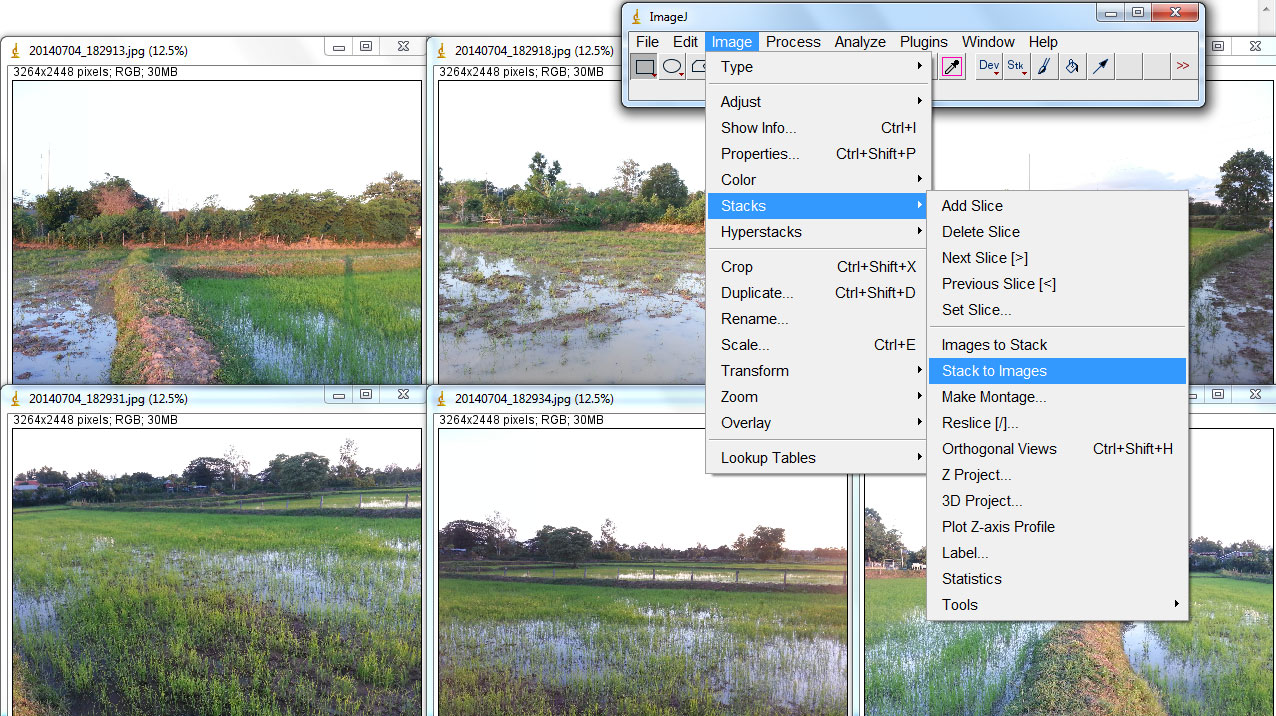Choose Stack to Images from Stacks submenu

point(995,370)
